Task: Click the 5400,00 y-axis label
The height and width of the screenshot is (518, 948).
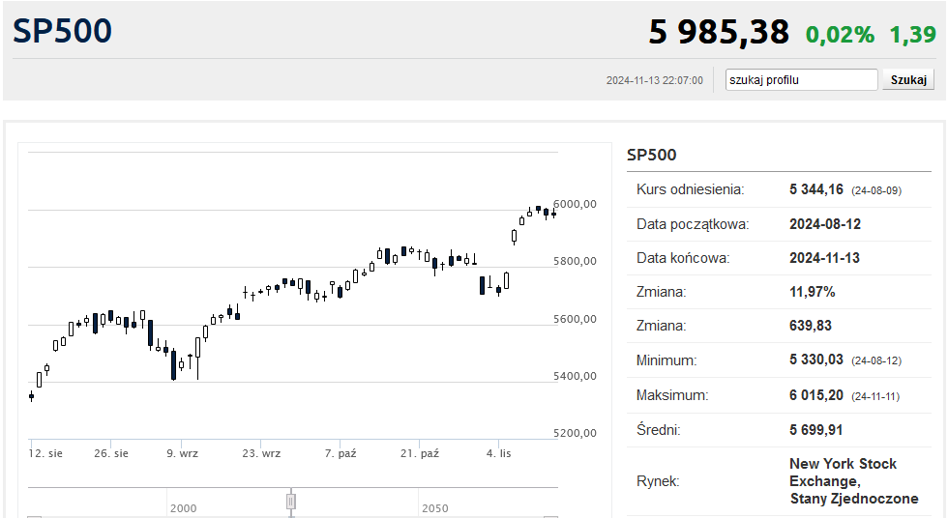Action: [575, 376]
